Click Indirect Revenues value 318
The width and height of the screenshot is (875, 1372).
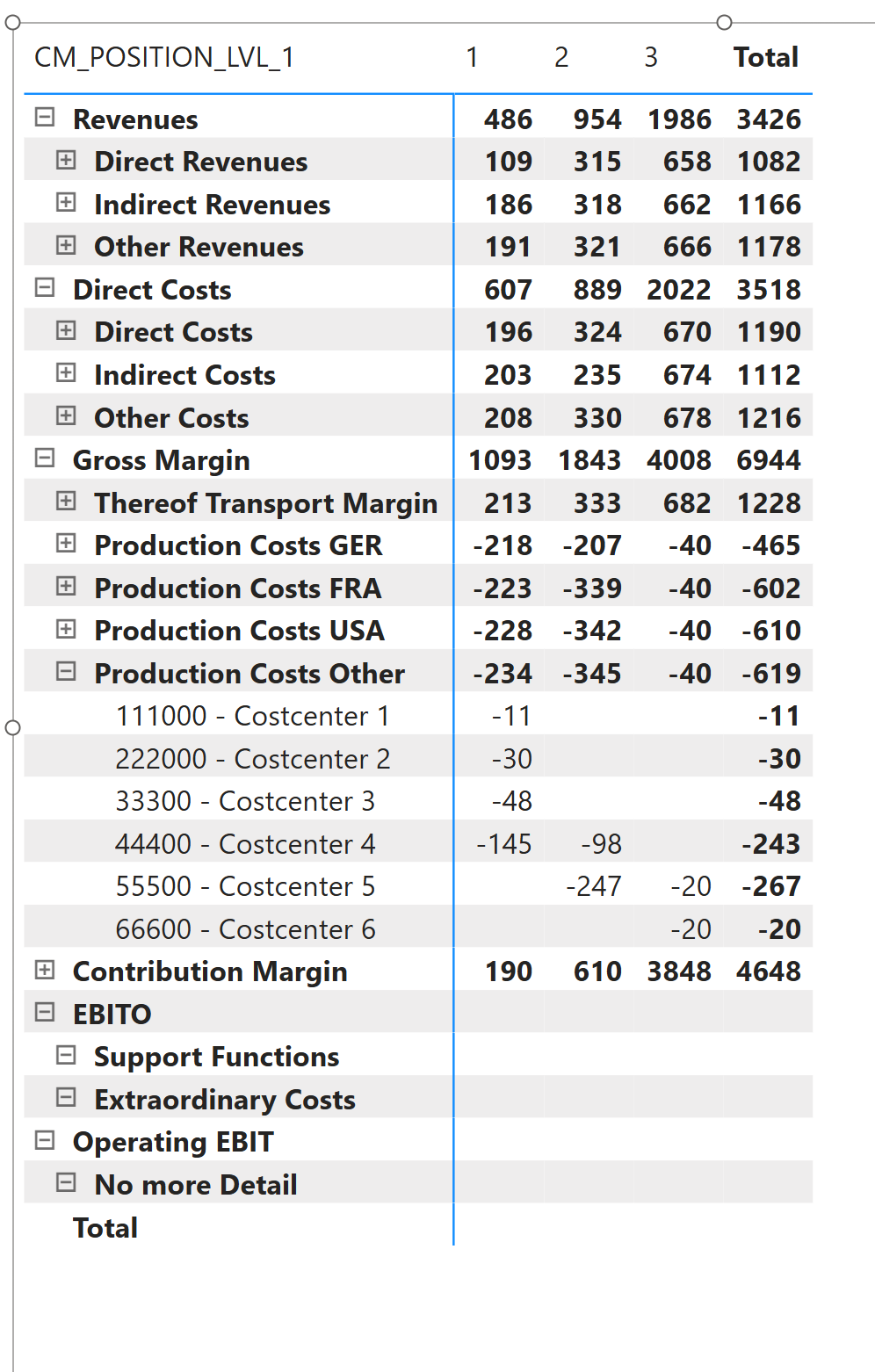[x=597, y=205]
